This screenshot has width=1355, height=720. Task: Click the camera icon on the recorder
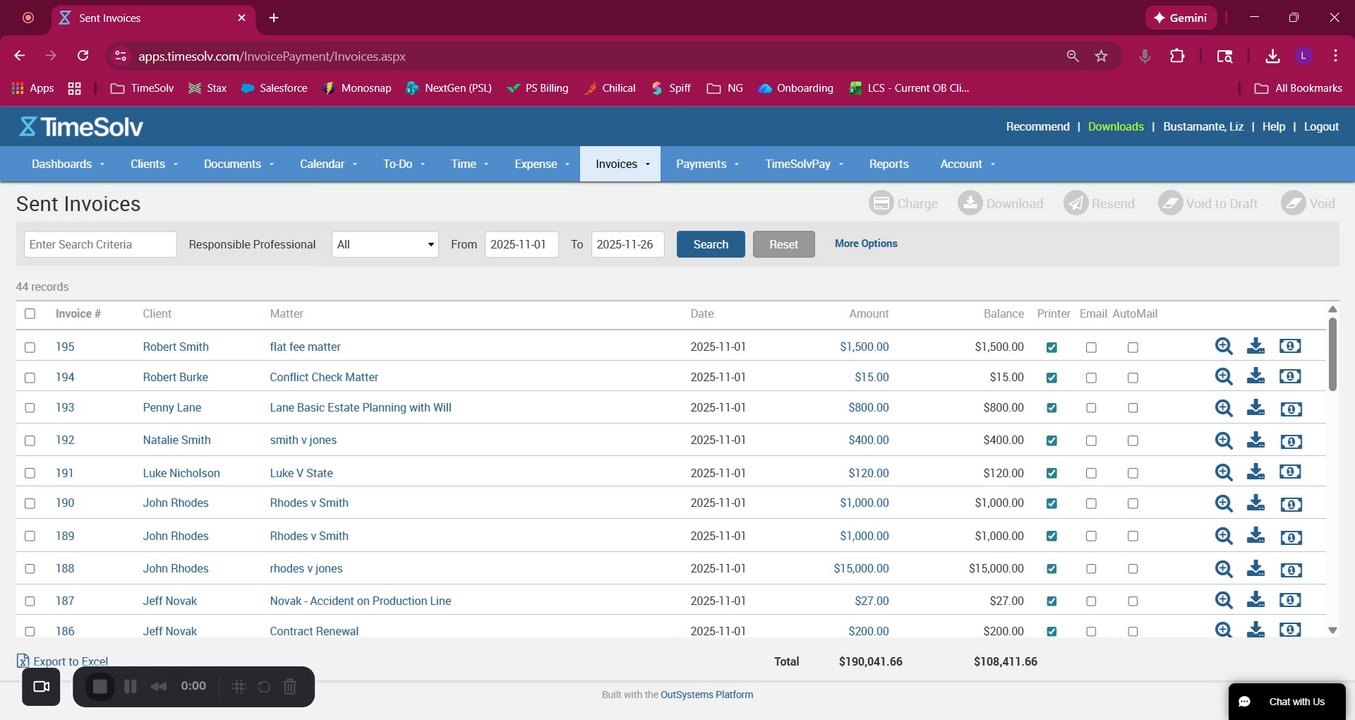42,686
